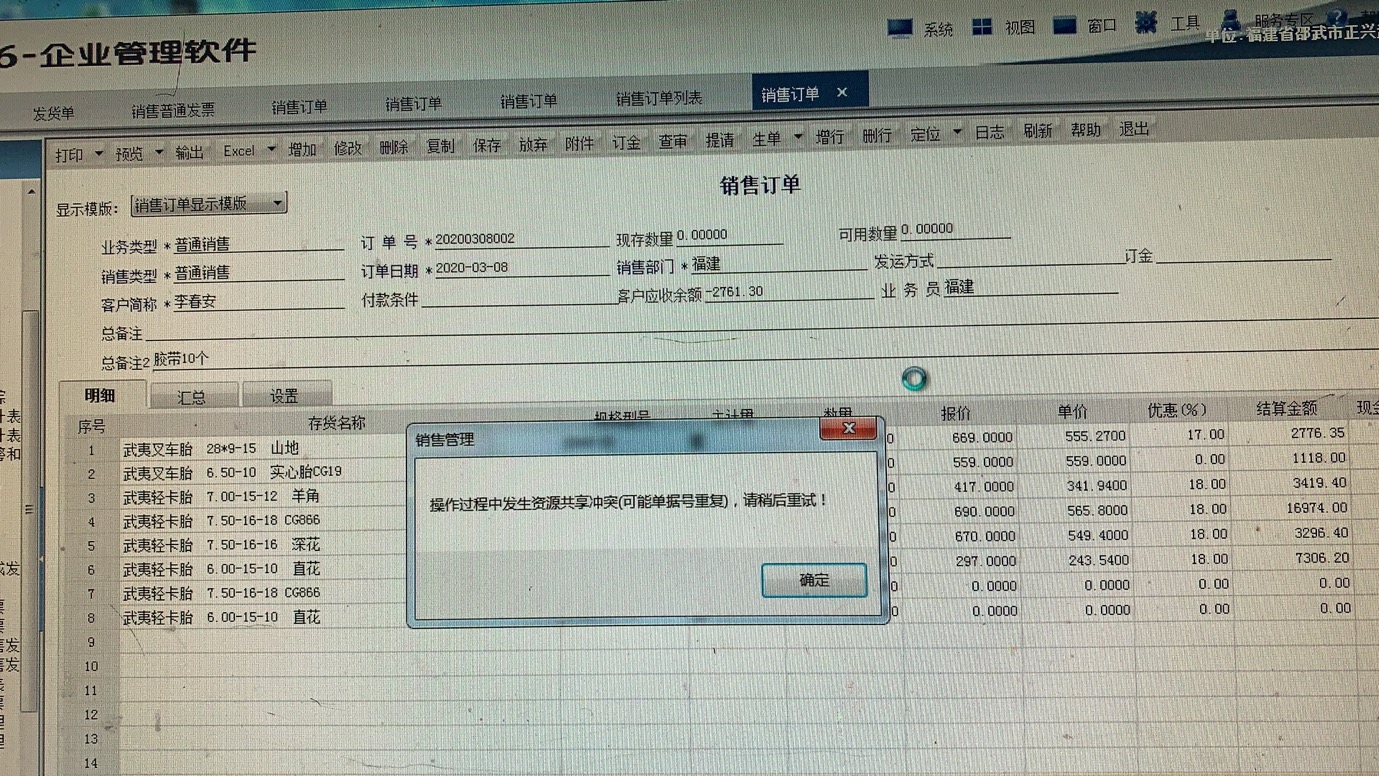
Task: Click the 附件 toolbar button
Action: coord(579,143)
